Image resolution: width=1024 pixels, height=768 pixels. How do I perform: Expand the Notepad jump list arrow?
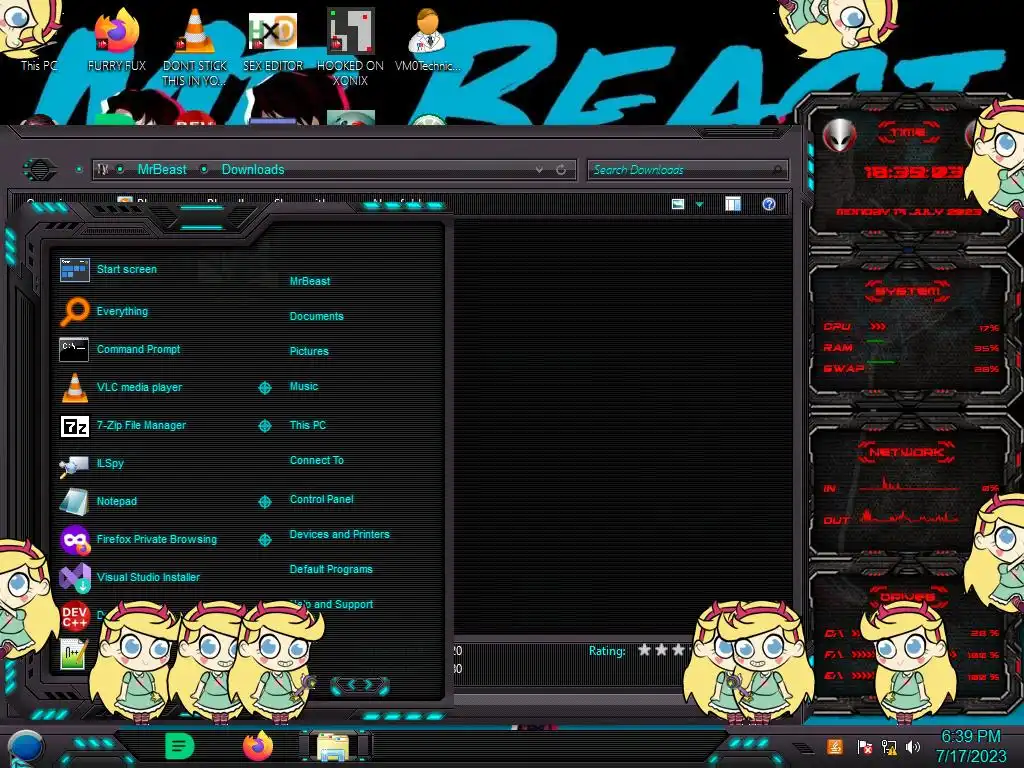(x=264, y=502)
